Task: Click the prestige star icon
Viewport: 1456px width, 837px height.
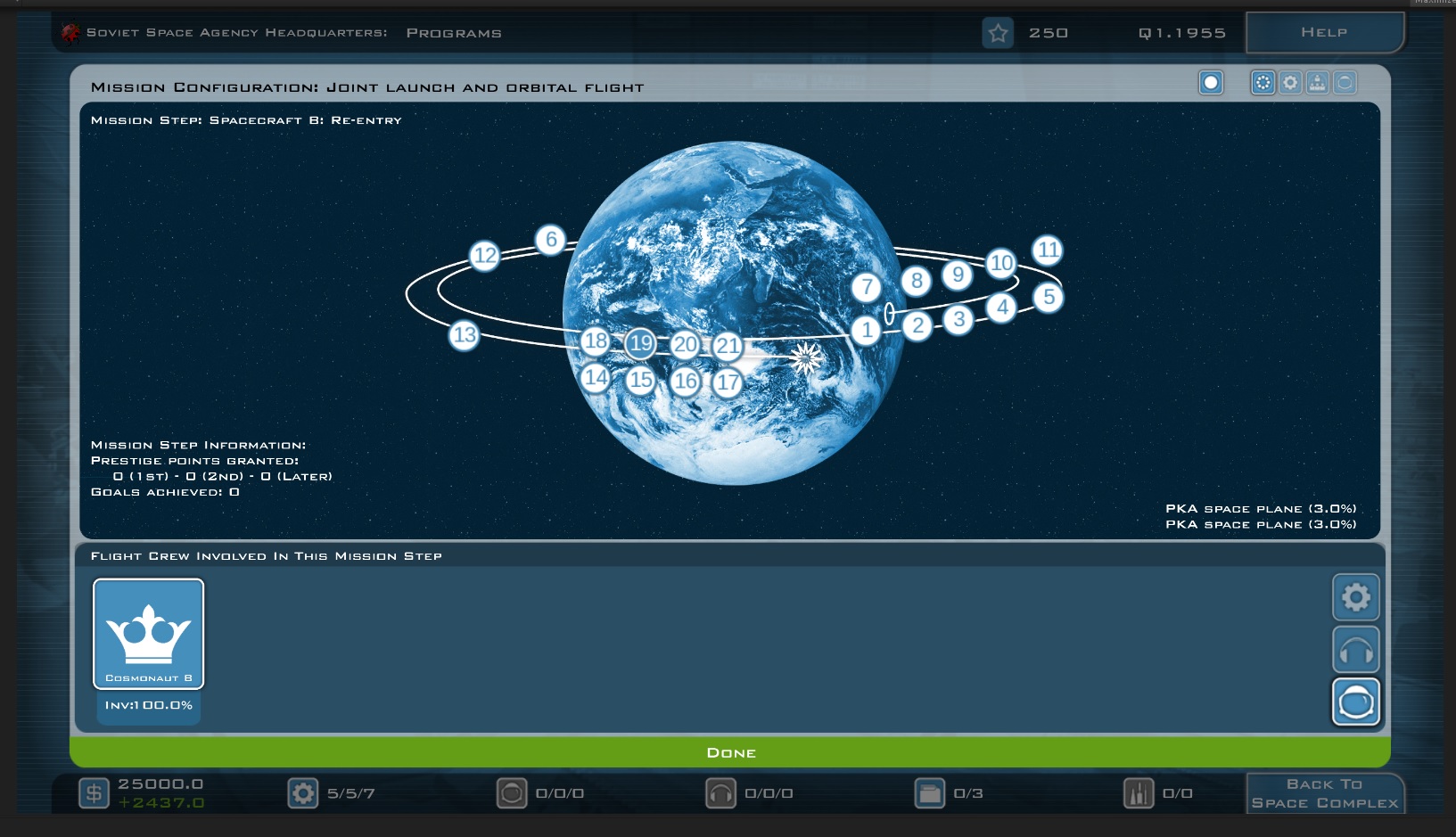Action: (998, 33)
